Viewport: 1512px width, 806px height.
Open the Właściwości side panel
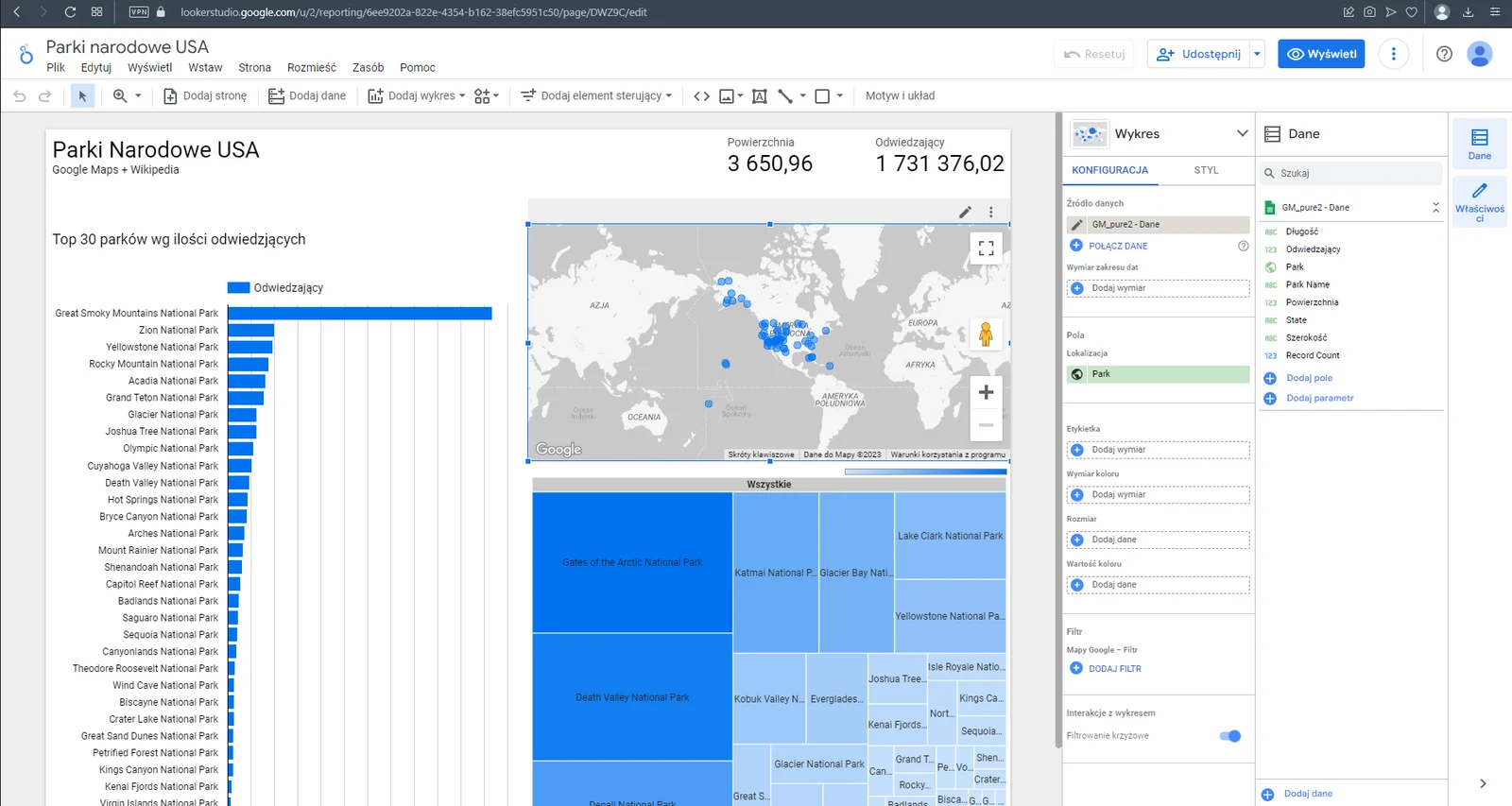1479,202
